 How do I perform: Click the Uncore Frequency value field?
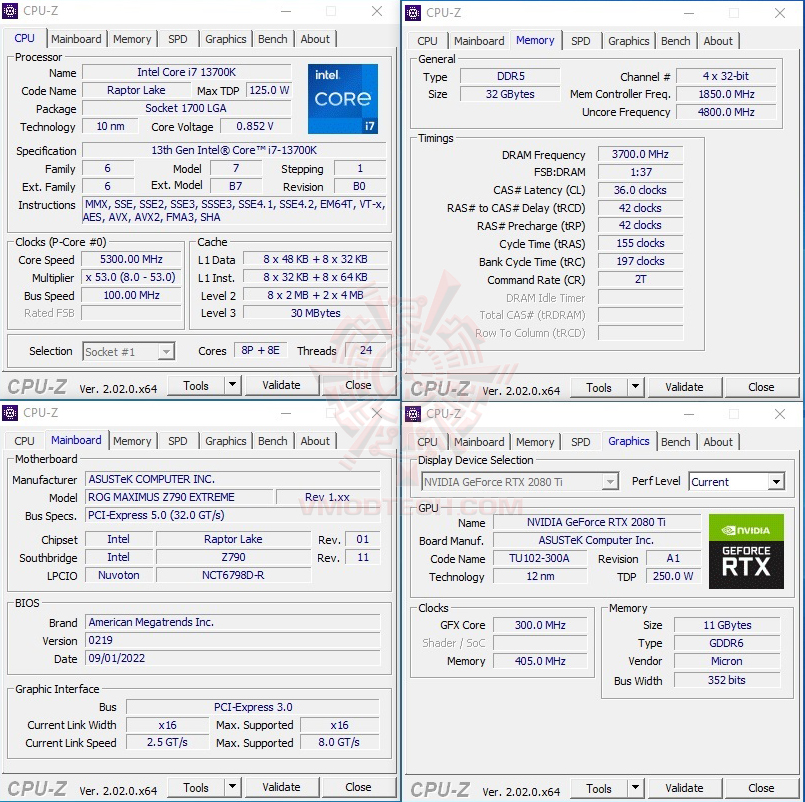727,111
